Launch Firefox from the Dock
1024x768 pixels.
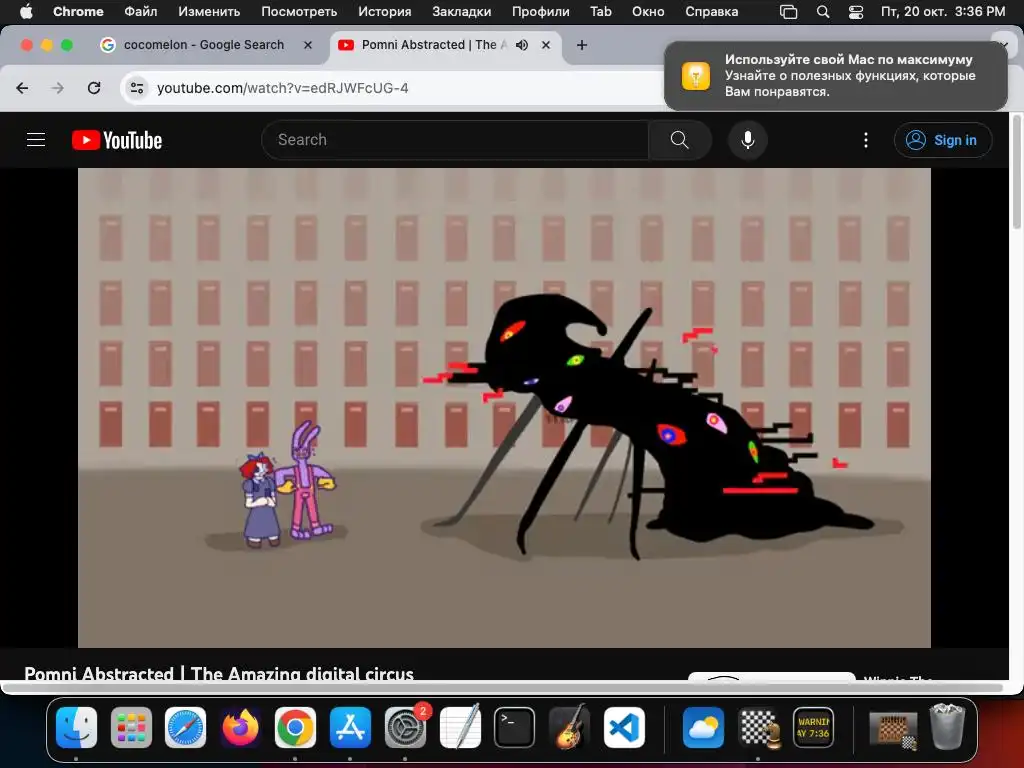coord(240,728)
